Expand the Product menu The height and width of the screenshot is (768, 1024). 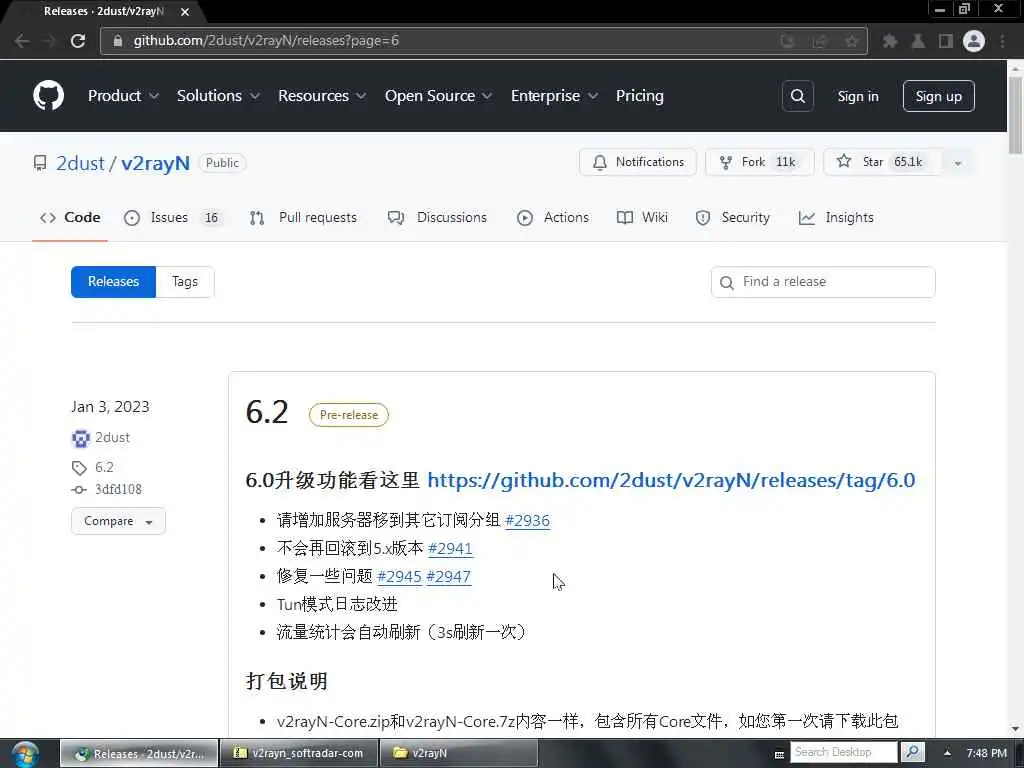click(123, 96)
